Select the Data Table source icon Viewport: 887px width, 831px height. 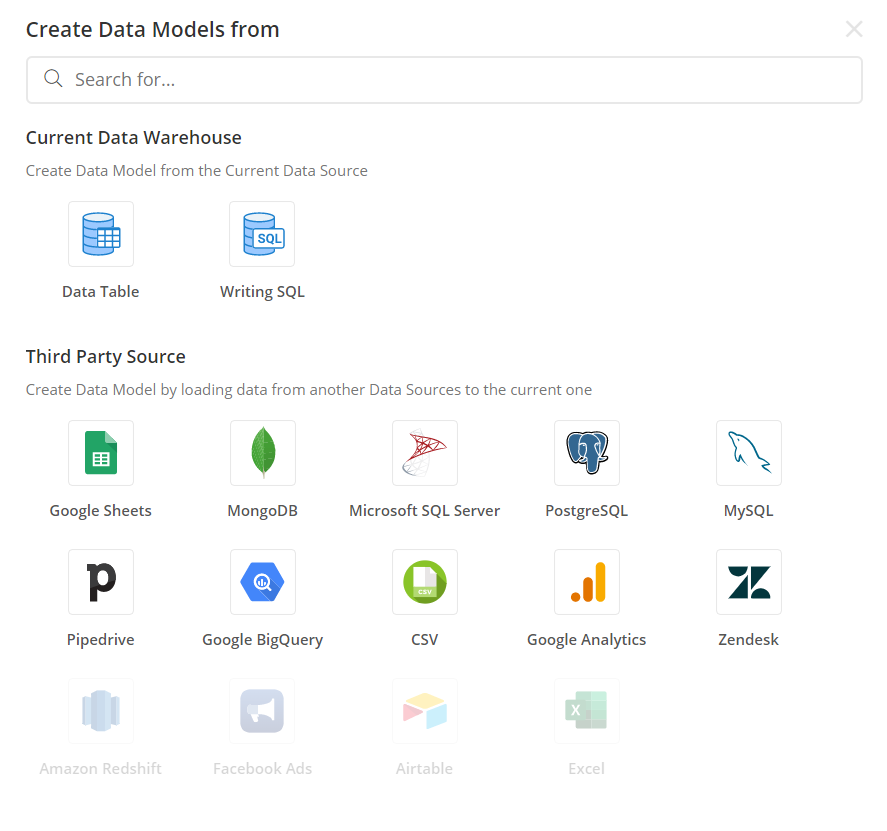(101, 234)
